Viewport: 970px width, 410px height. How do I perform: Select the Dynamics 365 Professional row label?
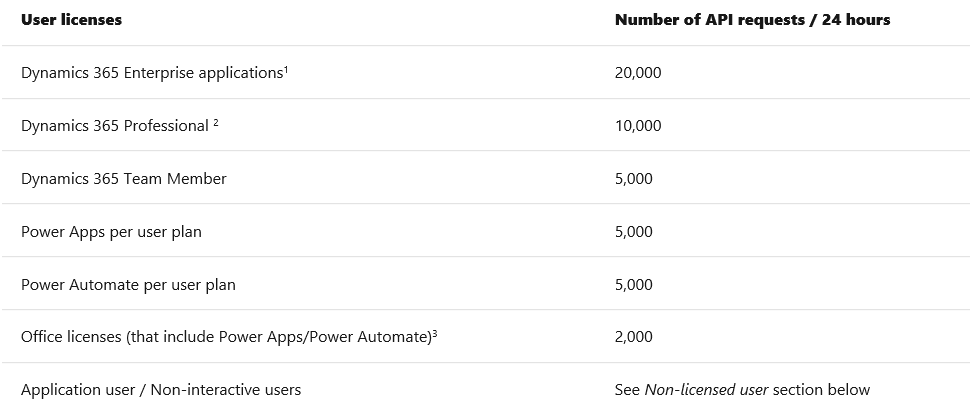click(x=115, y=126)
